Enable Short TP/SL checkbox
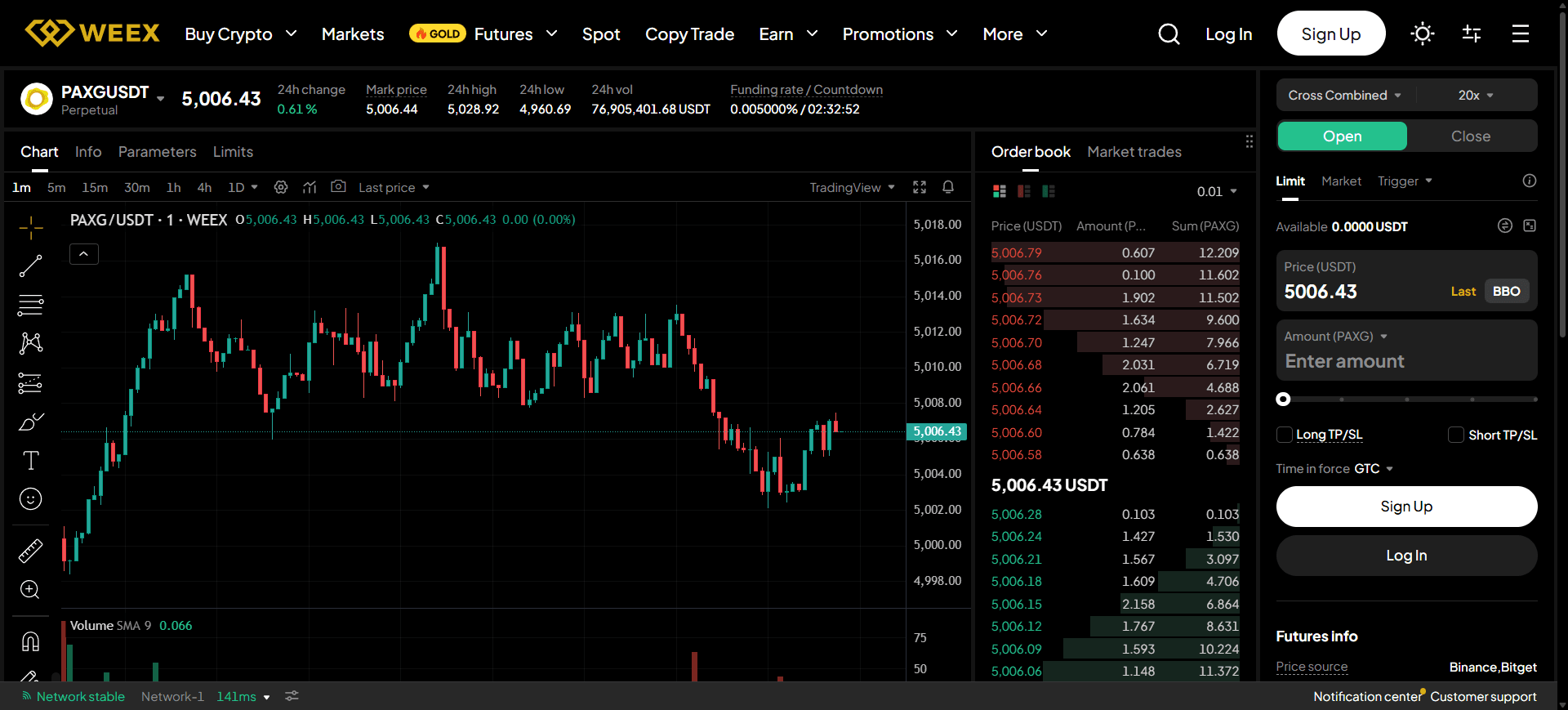The width and height of the screenshot is (1568, 710). 1456,435
